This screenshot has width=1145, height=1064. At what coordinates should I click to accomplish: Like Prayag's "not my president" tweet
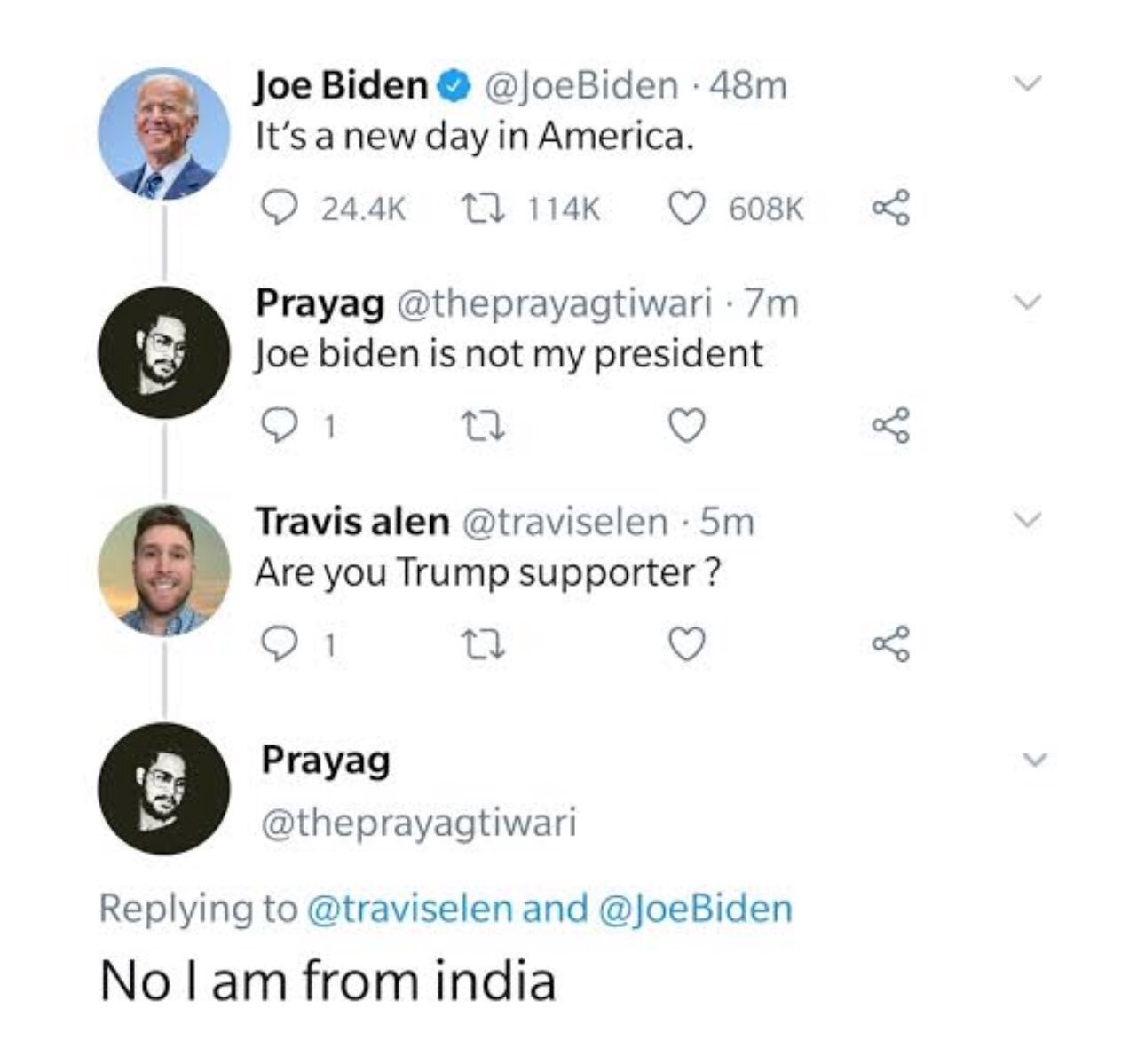686,427
